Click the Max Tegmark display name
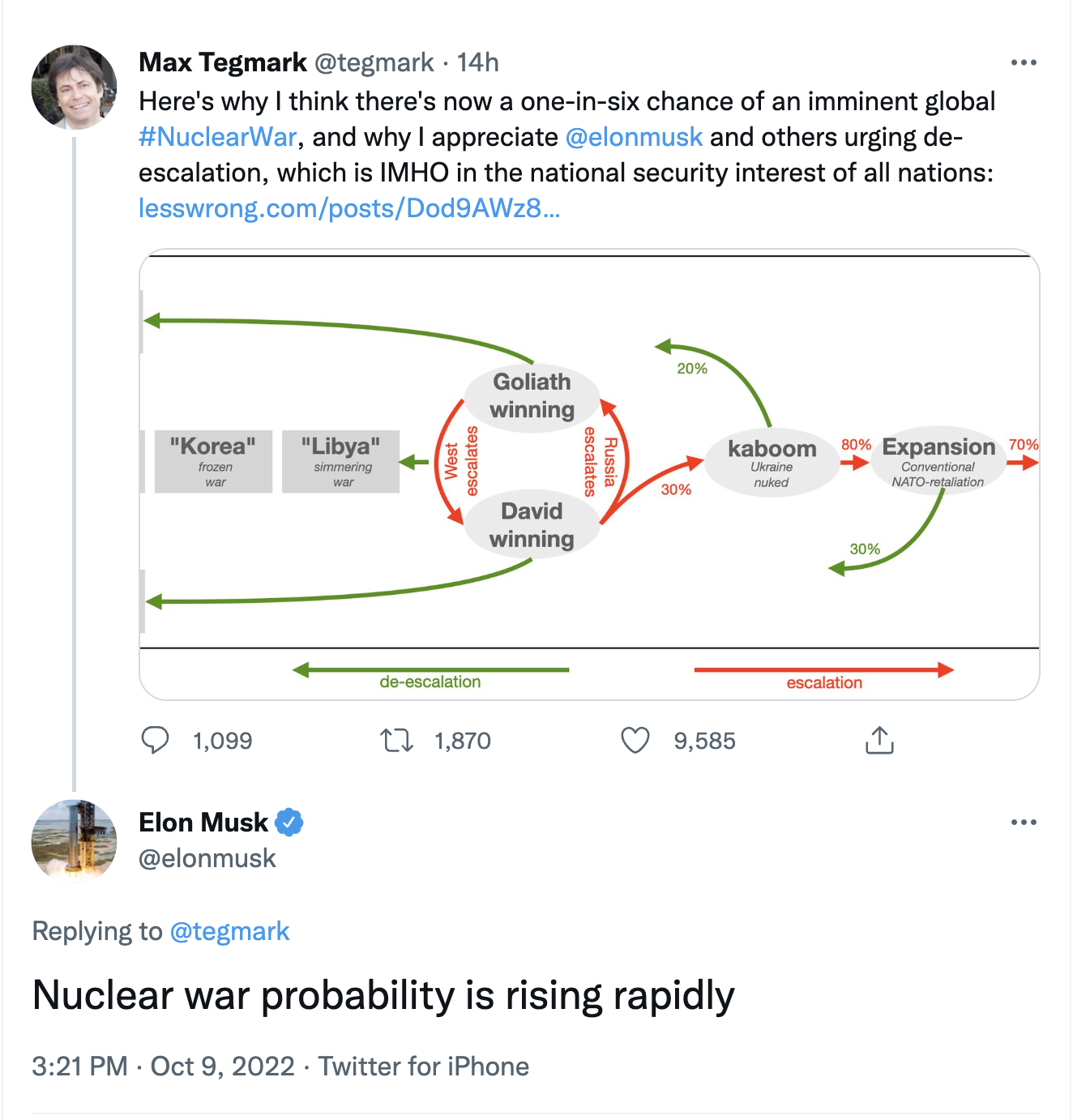The width and height of the screenshot is (1073, 1120). pos(223,62)
